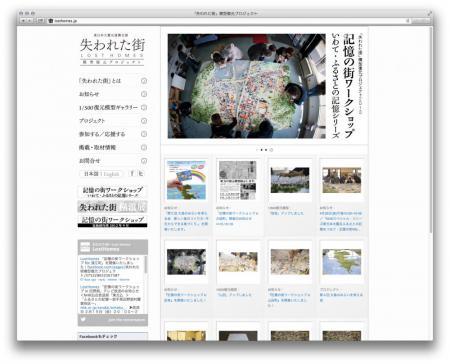Click the browser back arrow button
450x364 pixels.
[x=23, y=21]
